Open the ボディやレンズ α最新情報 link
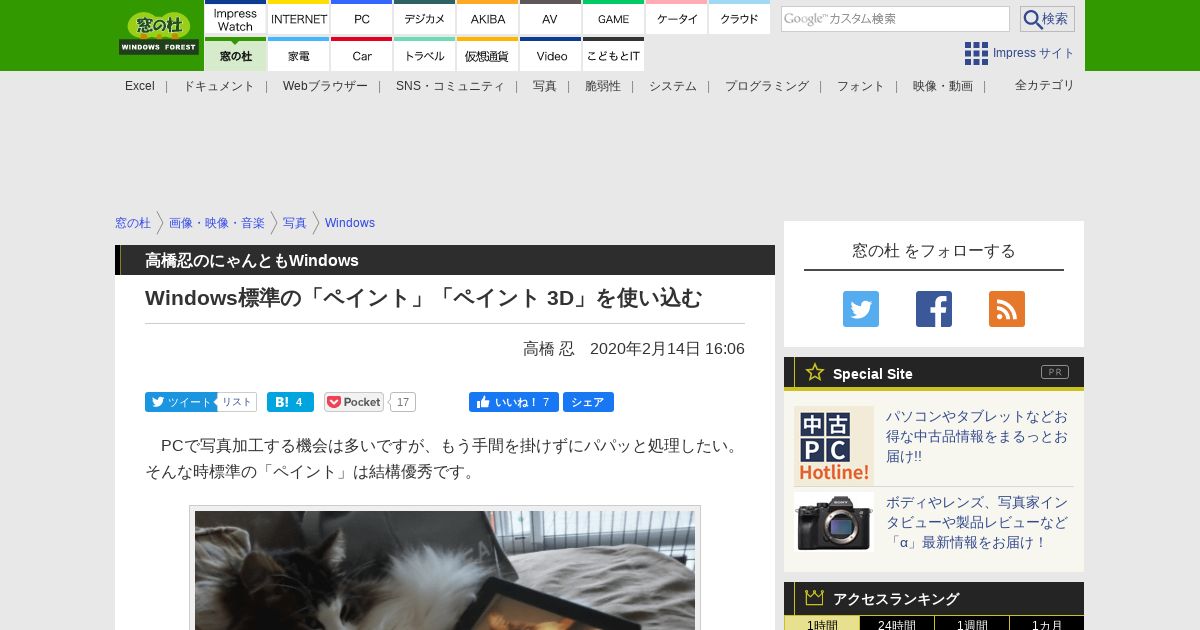The height and width of the screenshot is (630, 1200). (977, 522)
